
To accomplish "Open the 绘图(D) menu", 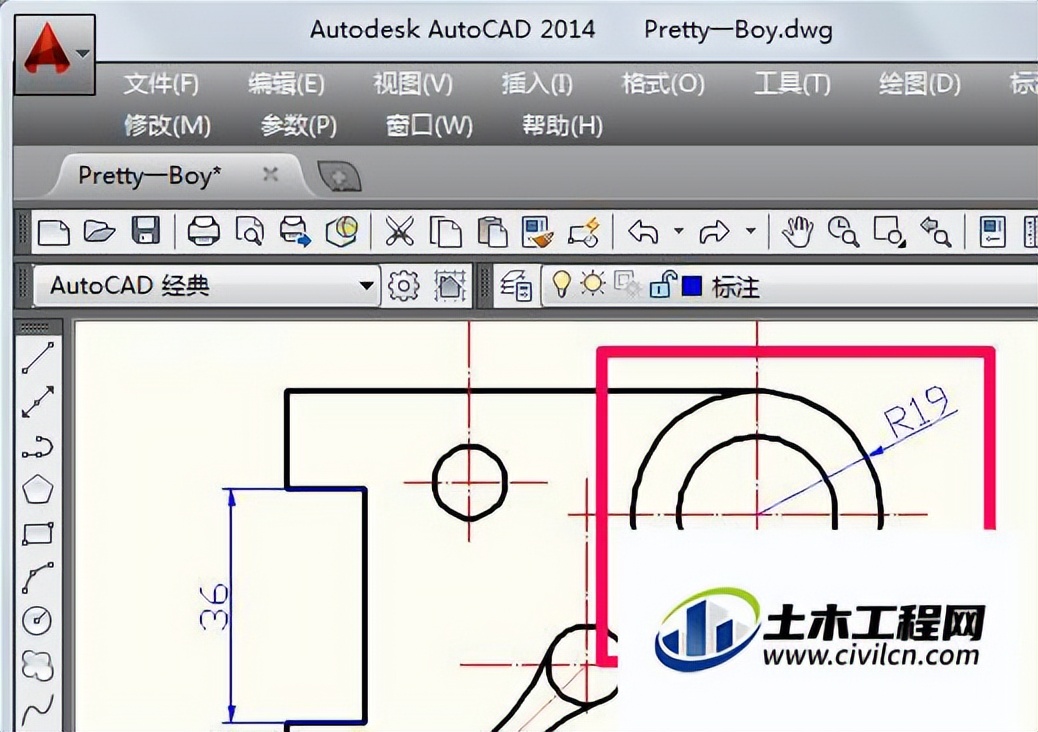I will (920, 84).
